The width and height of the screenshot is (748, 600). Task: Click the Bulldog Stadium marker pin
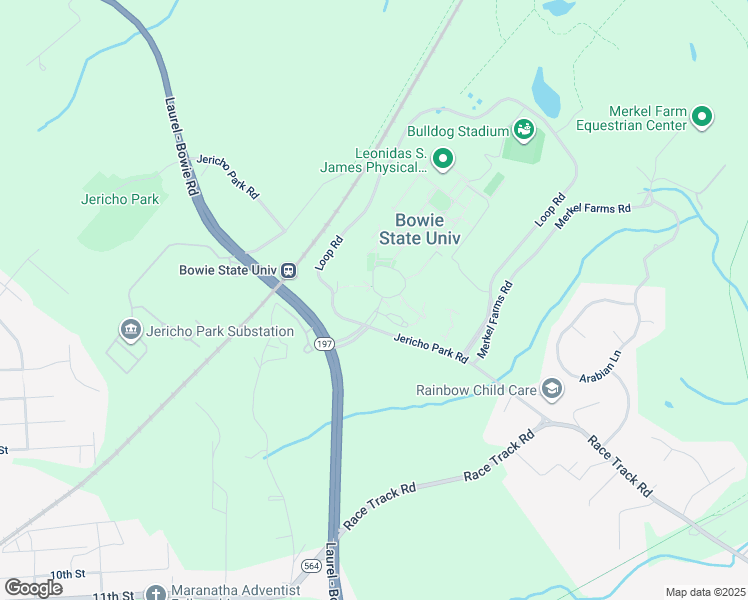click(x=524, y=130)
